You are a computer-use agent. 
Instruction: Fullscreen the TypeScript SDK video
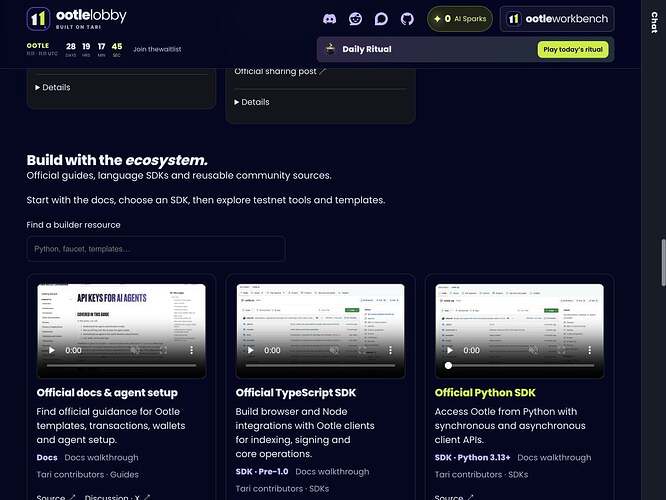point(362,350)
